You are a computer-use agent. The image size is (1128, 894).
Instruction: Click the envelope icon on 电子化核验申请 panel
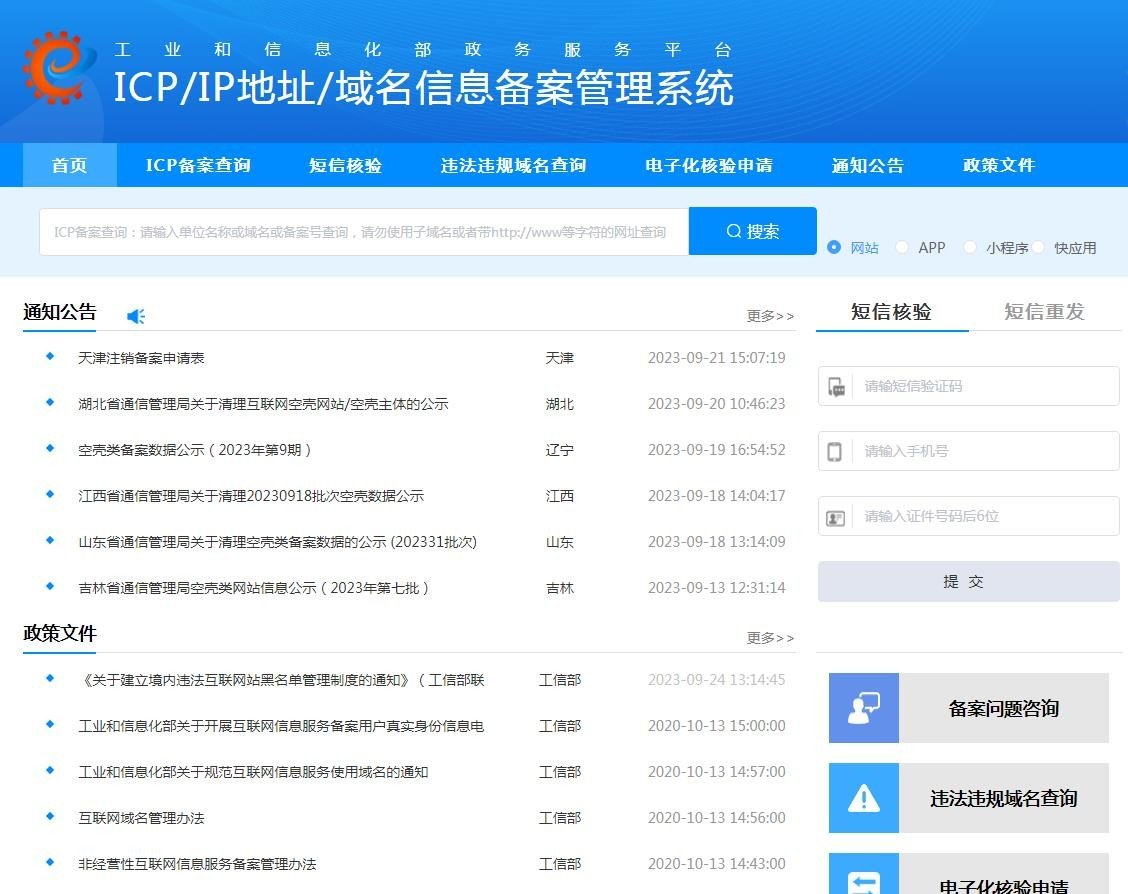point(863,880)
